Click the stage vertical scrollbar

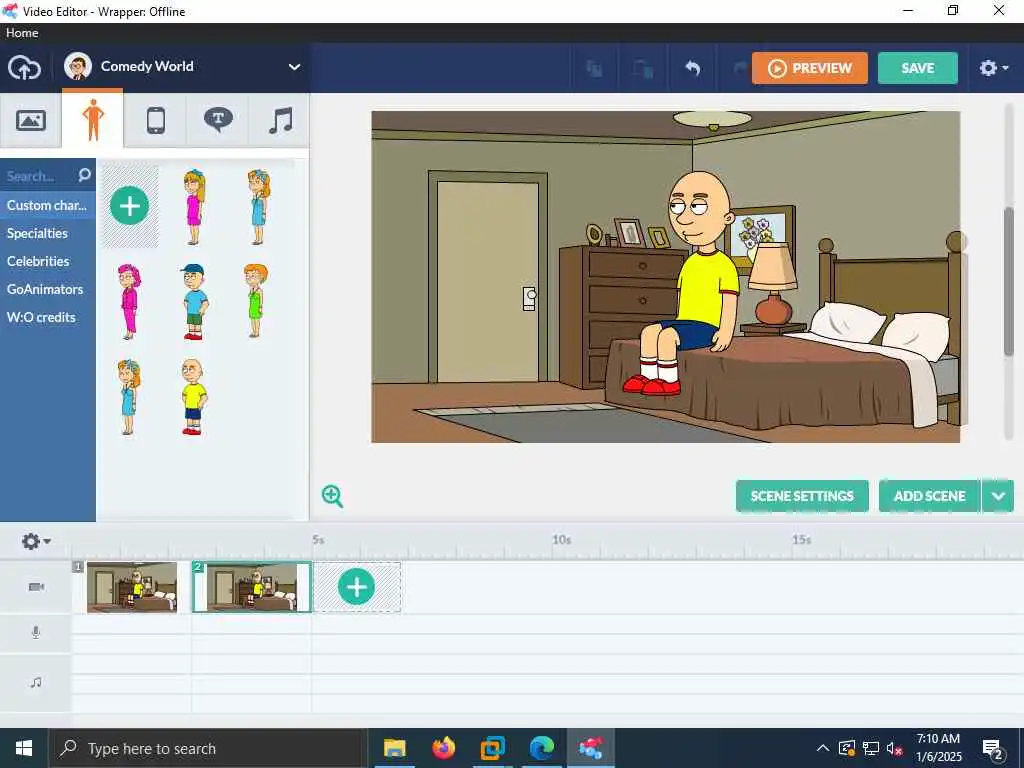click(x=1009, y=281)
